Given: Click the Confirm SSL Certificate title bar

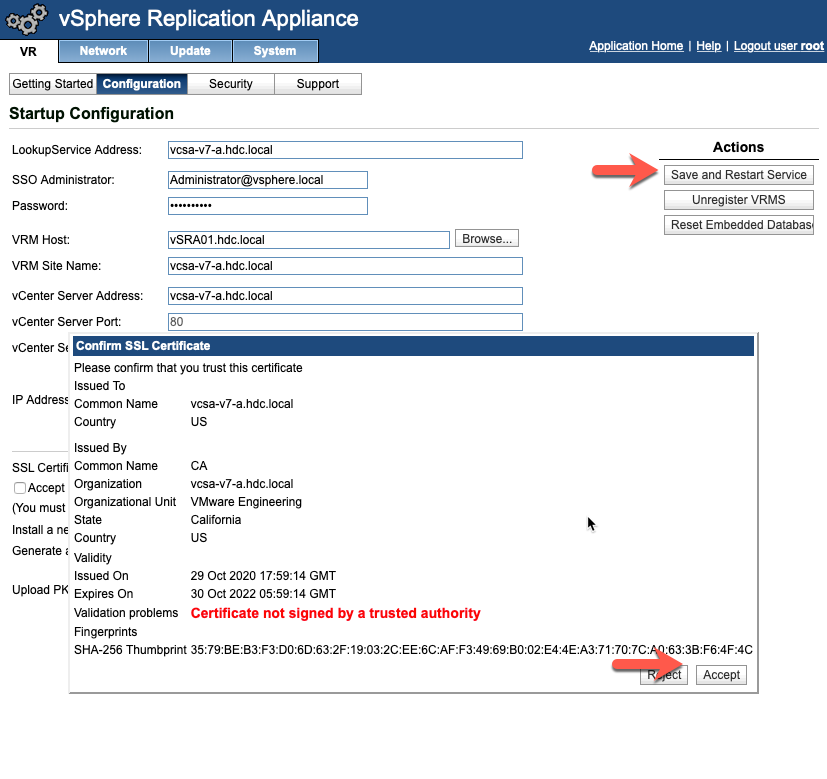Looking at the screenshot, I should click(x=413, y=346).
